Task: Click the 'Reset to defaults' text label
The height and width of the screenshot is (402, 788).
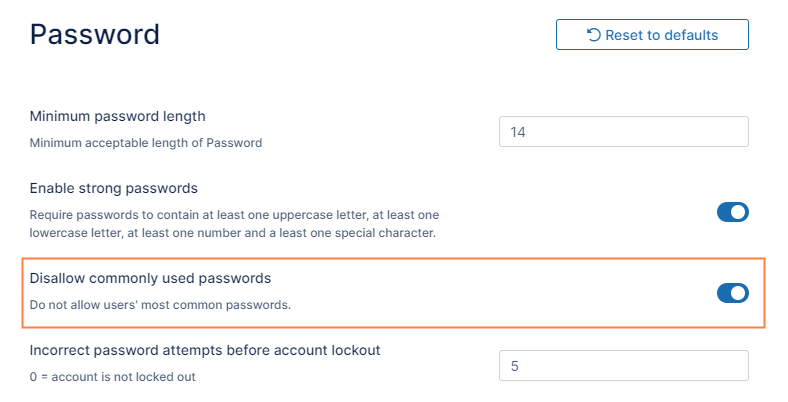Action: [661, 35]
